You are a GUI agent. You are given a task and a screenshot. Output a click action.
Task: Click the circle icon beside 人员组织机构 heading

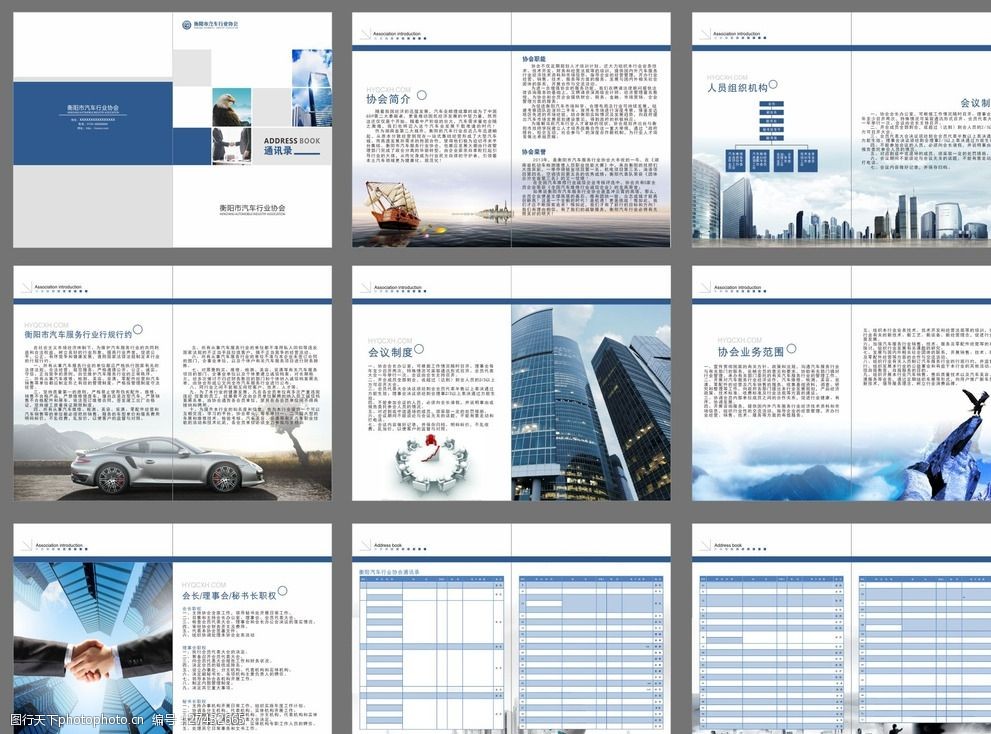pyautogui.click(x=775, y=85)
